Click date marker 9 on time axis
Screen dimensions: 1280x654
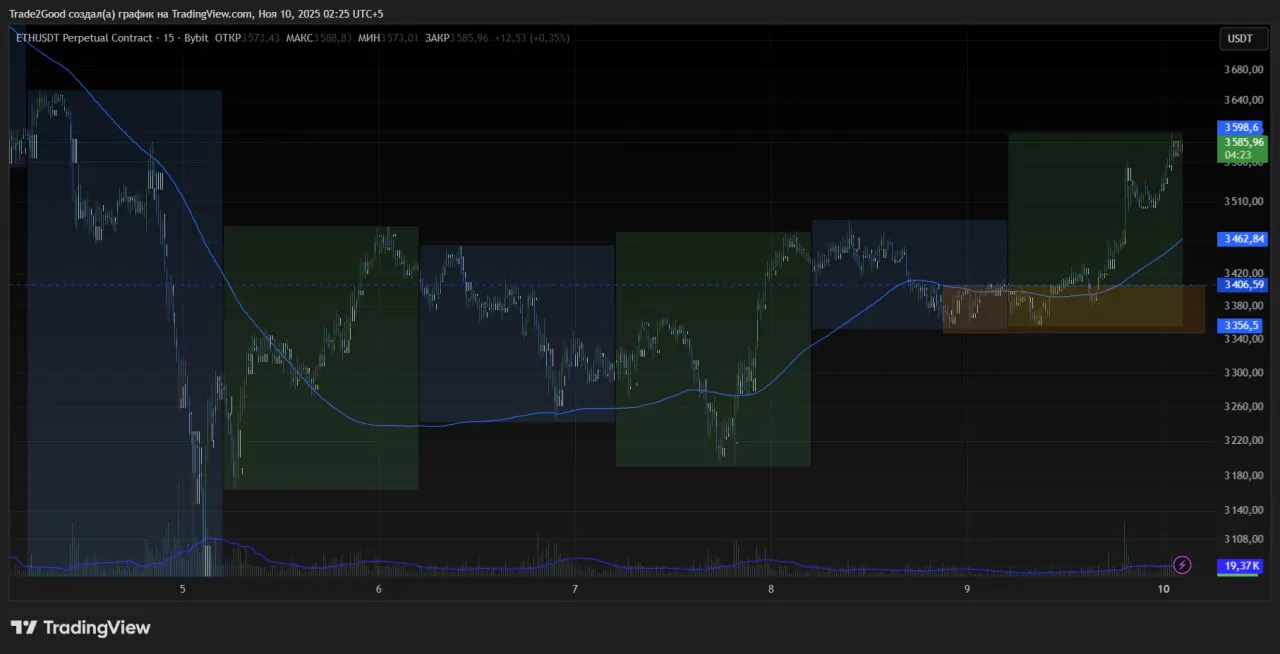[x=967, y=590]
